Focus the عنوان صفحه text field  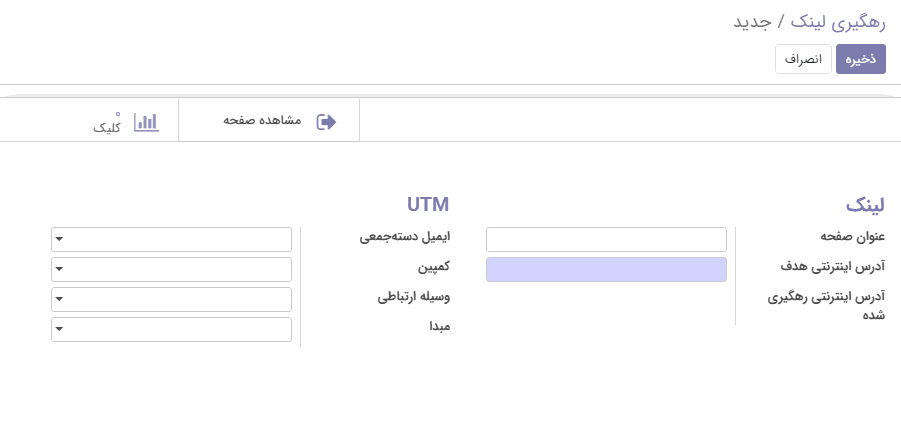coord(606,239)
